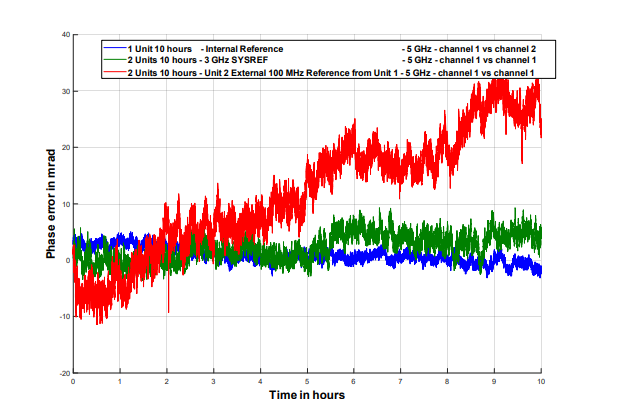Click the 'Phase error in mrad' y-axis label
This screenshot has width=630, height=418.
(50, 203)
